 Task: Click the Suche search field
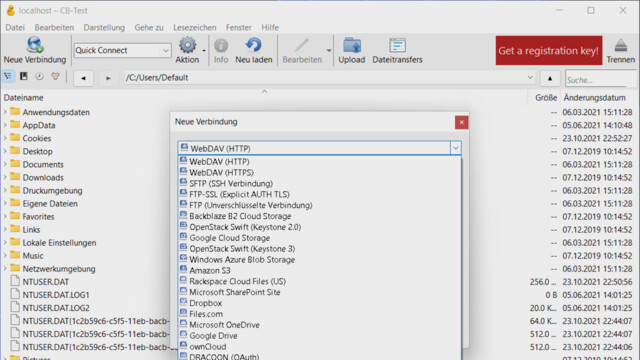(x=600, y=79)
